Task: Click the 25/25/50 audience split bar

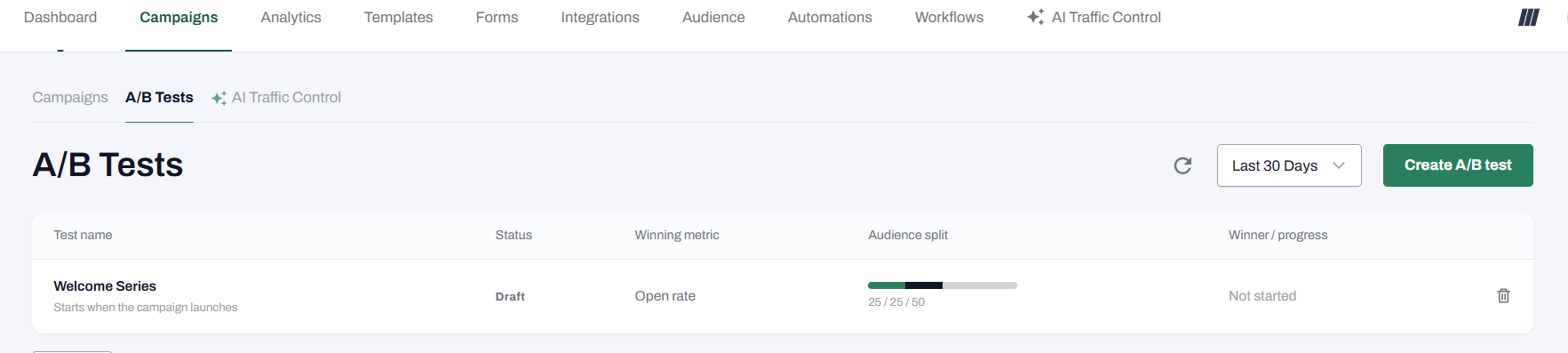Action: 943,285
